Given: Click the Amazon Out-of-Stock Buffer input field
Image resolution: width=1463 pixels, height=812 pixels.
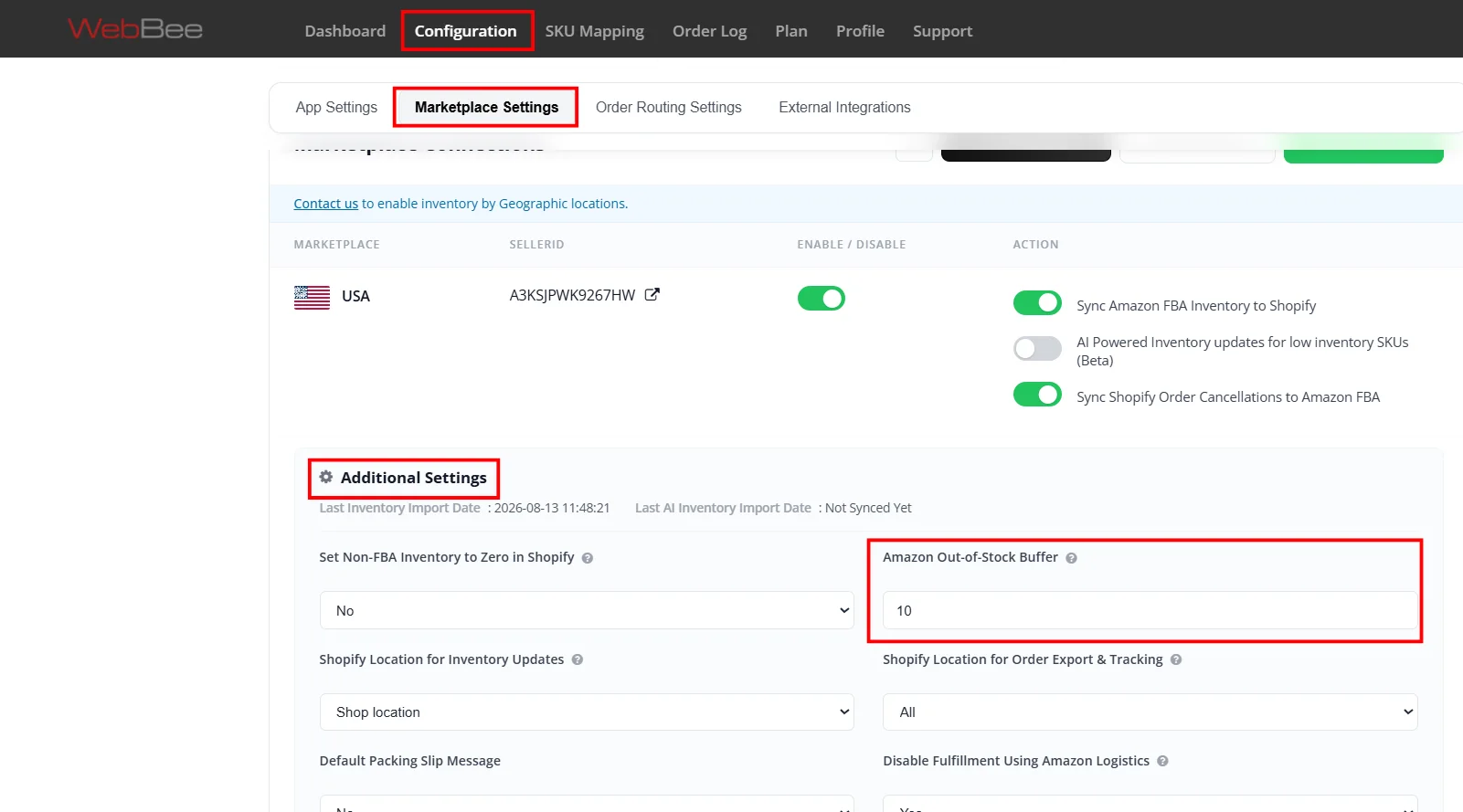Looking at the screenshot, I should tap(1150, 610).
